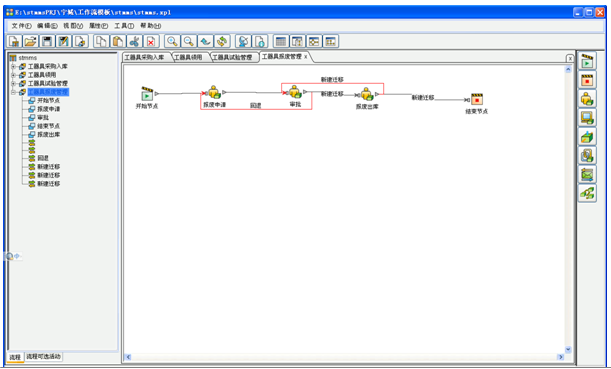Click the Save floppy disk icon

[47, 41]
